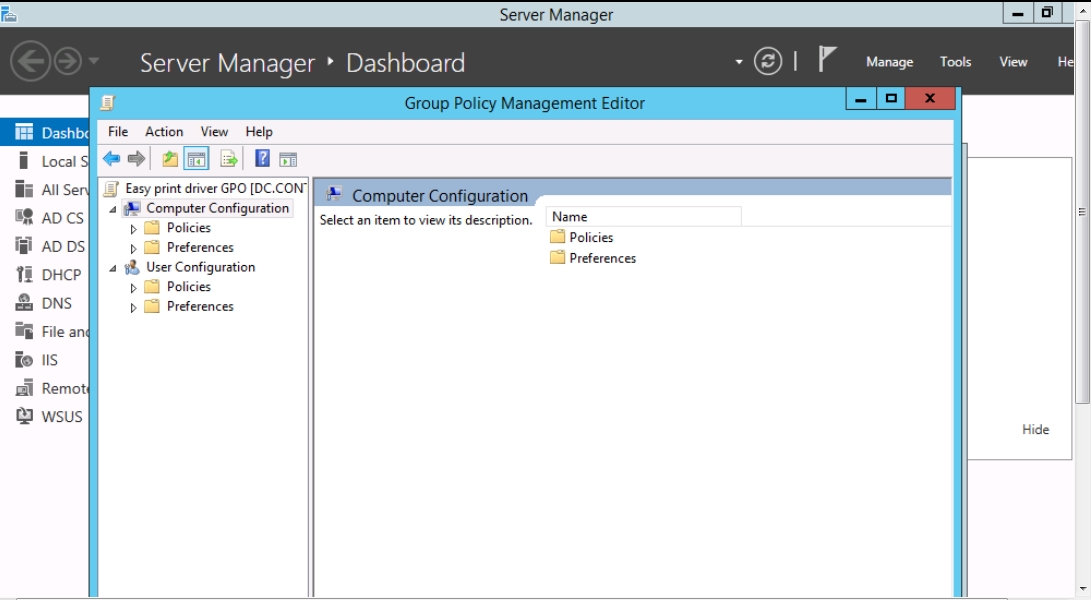The height and width of the screenshot is (600, 1091).
Task: Select Preferences folder in right pane
Action: pos(602,258)
